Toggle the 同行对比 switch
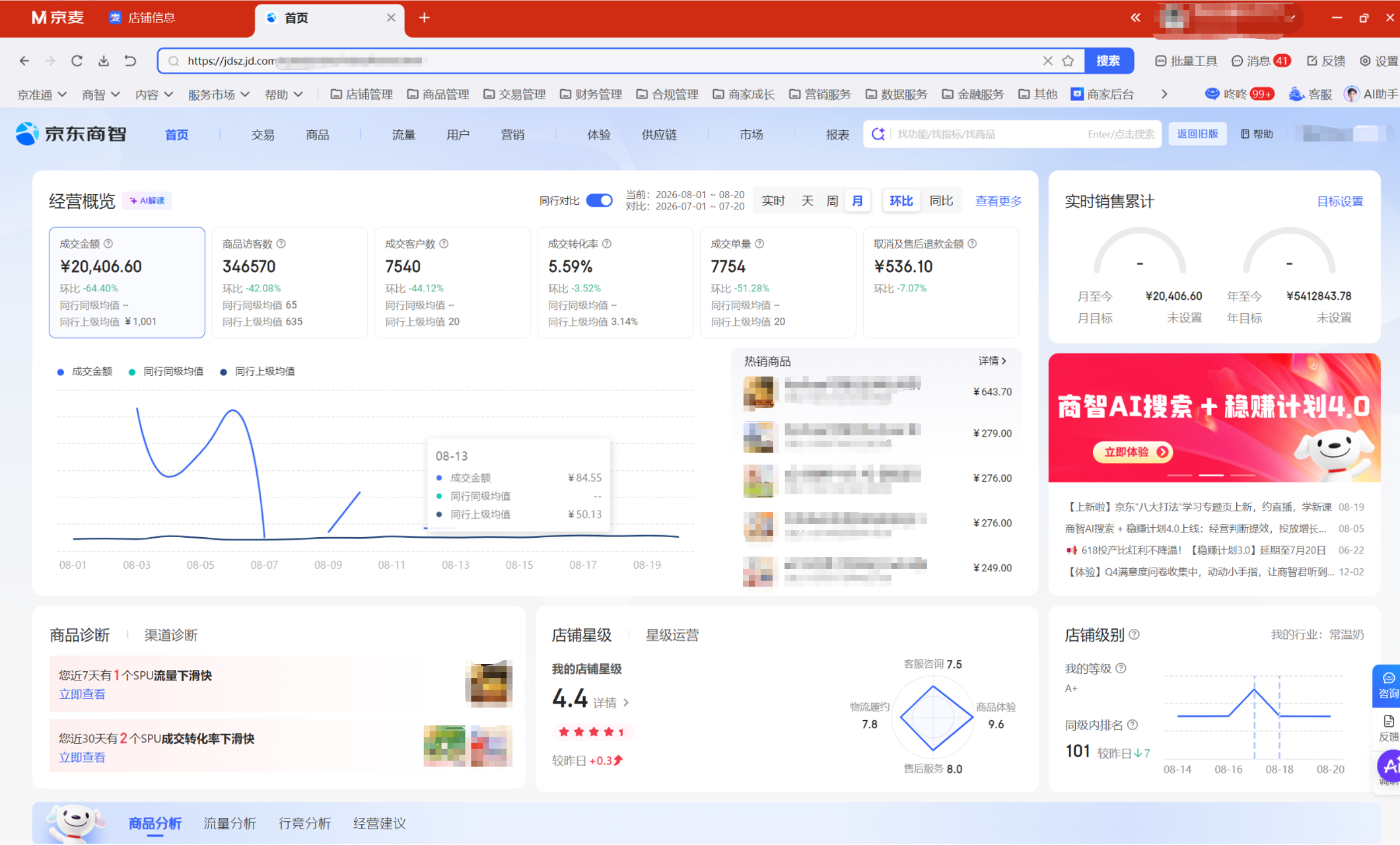Image resolution: width=1400 pixels, height=845 pixels. click(x=599, y=200)
